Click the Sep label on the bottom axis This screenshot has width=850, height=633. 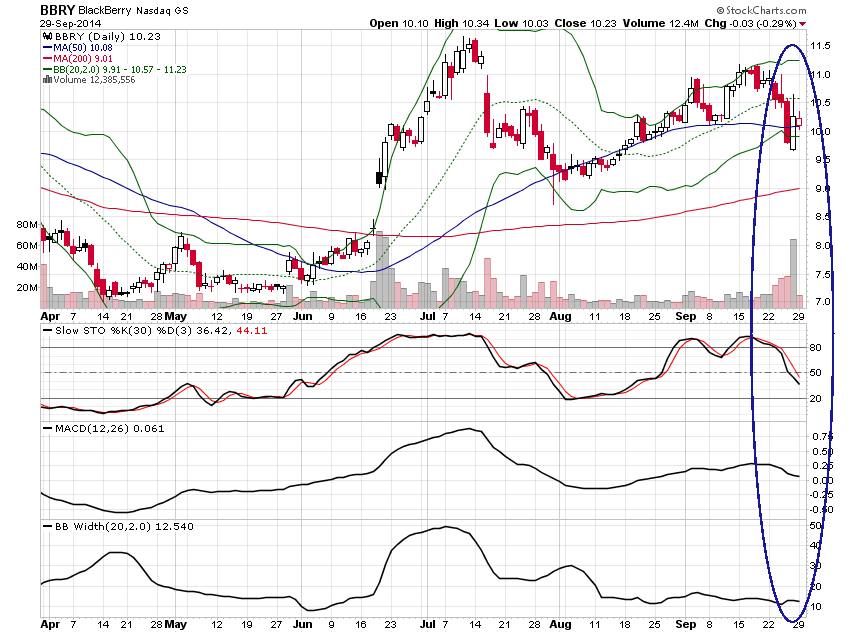tap(686, 624)
